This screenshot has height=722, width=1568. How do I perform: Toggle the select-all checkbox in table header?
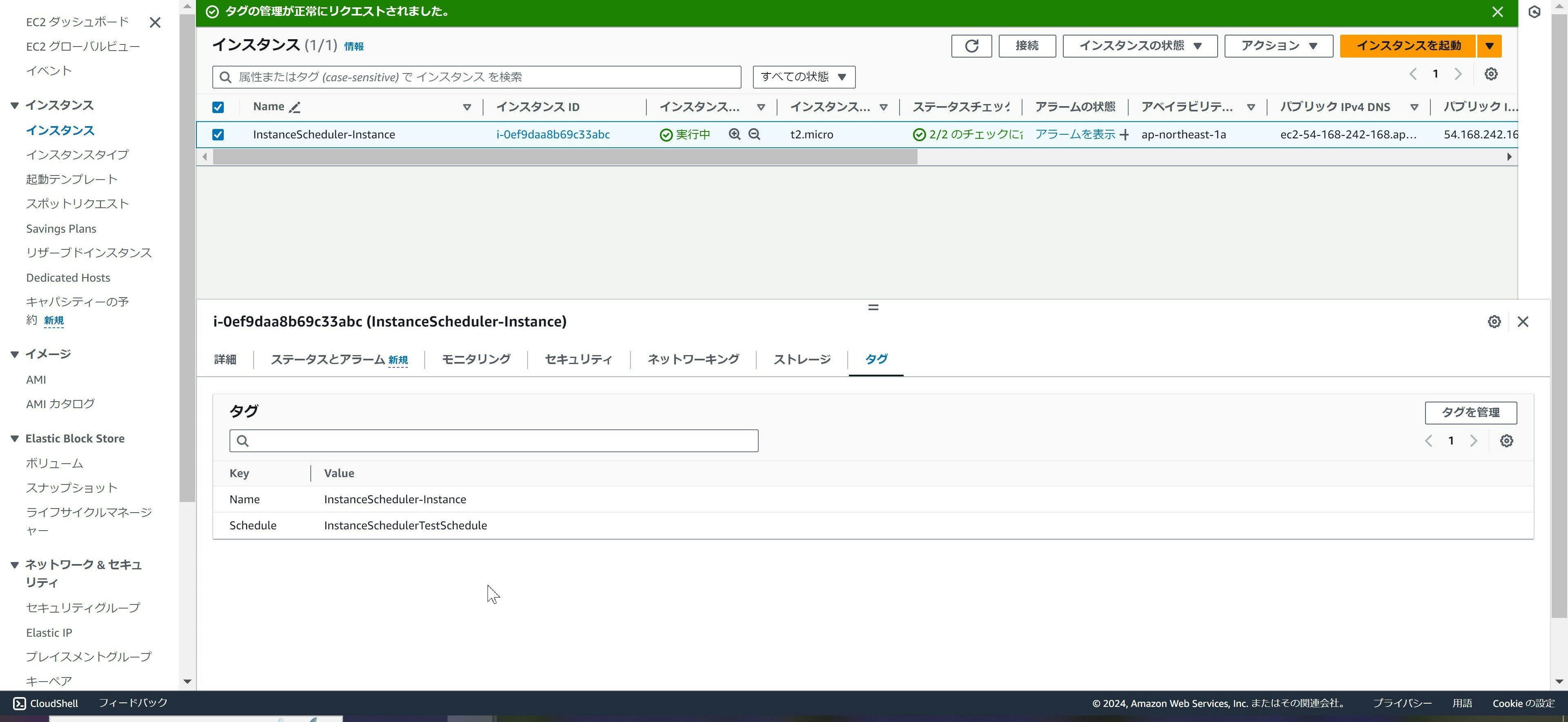tap(218, 107)
